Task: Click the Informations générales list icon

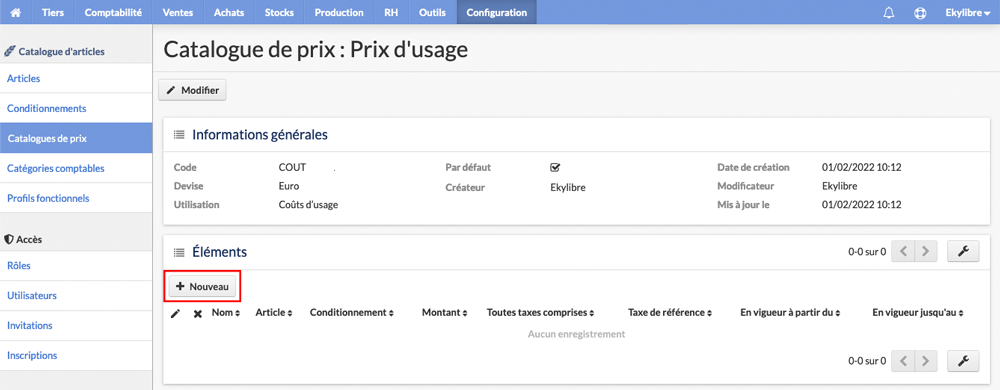Action: pos(179,135)
